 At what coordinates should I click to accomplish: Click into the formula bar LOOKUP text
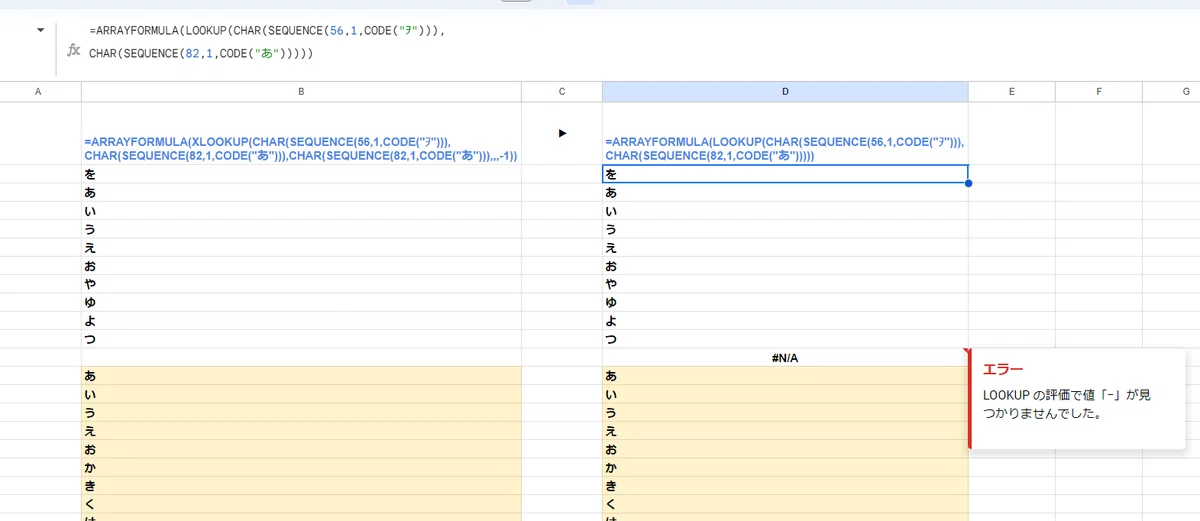tap(266, 42)
